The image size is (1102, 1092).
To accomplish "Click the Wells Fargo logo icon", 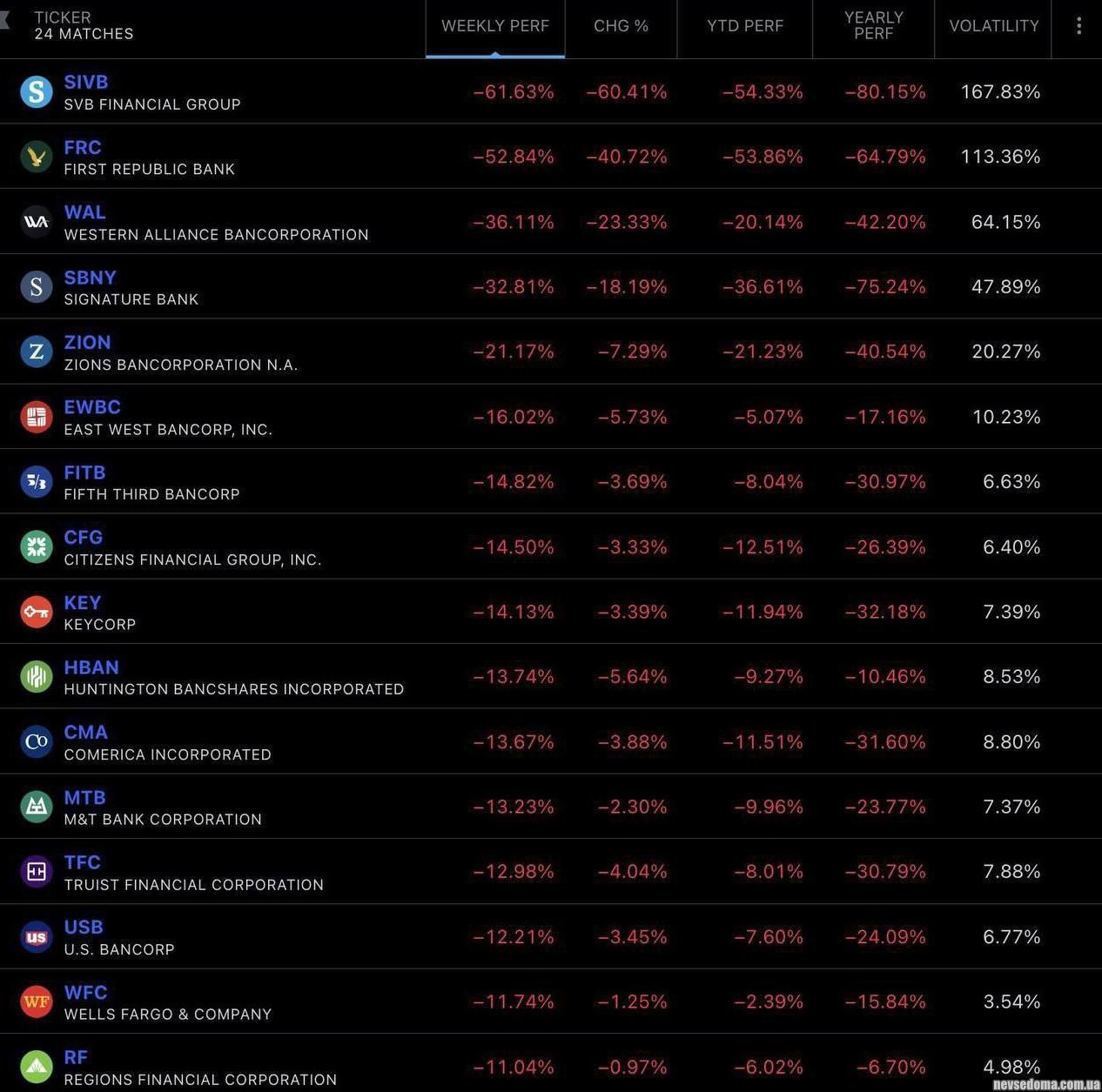I will click(36, 1002).
